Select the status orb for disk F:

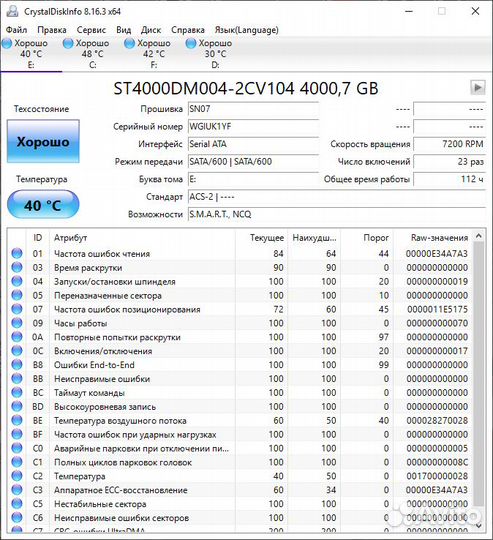(x=129, y=43)
